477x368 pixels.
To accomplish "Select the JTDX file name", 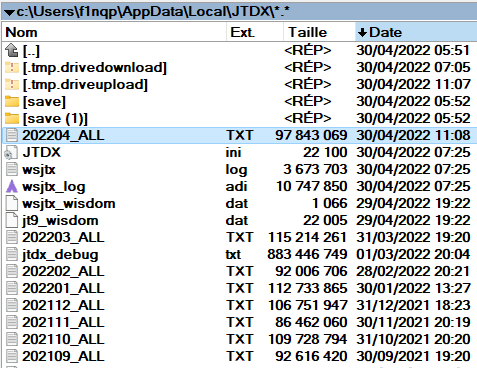I will (x=42, y=152).
